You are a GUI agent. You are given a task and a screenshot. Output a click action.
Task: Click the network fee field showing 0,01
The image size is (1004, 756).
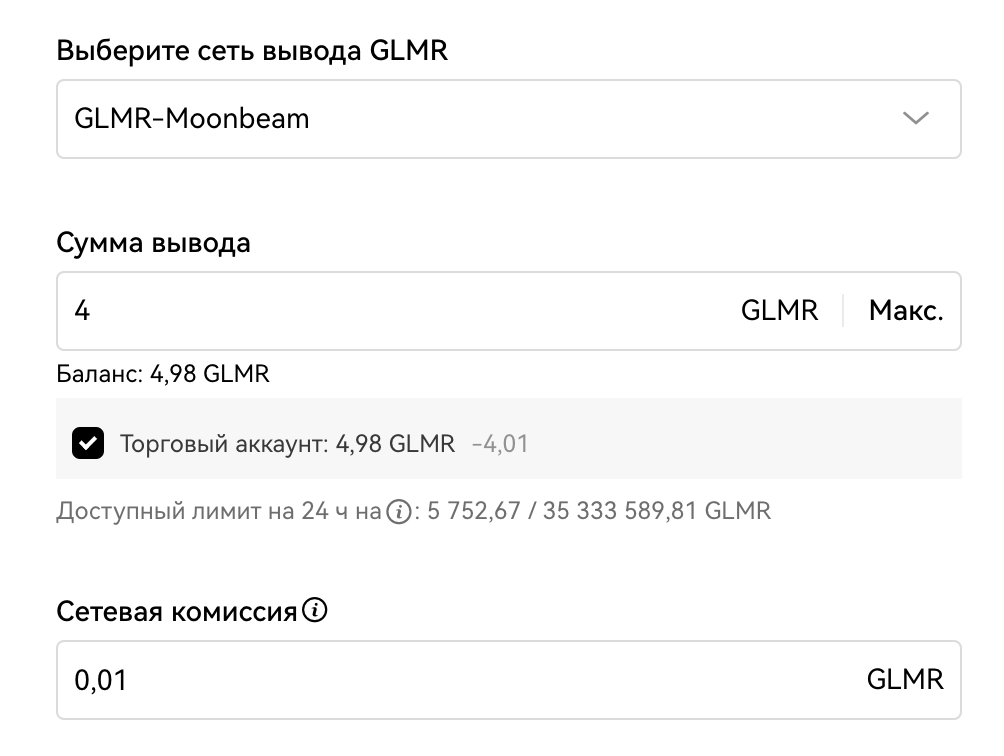pos(509,680)
